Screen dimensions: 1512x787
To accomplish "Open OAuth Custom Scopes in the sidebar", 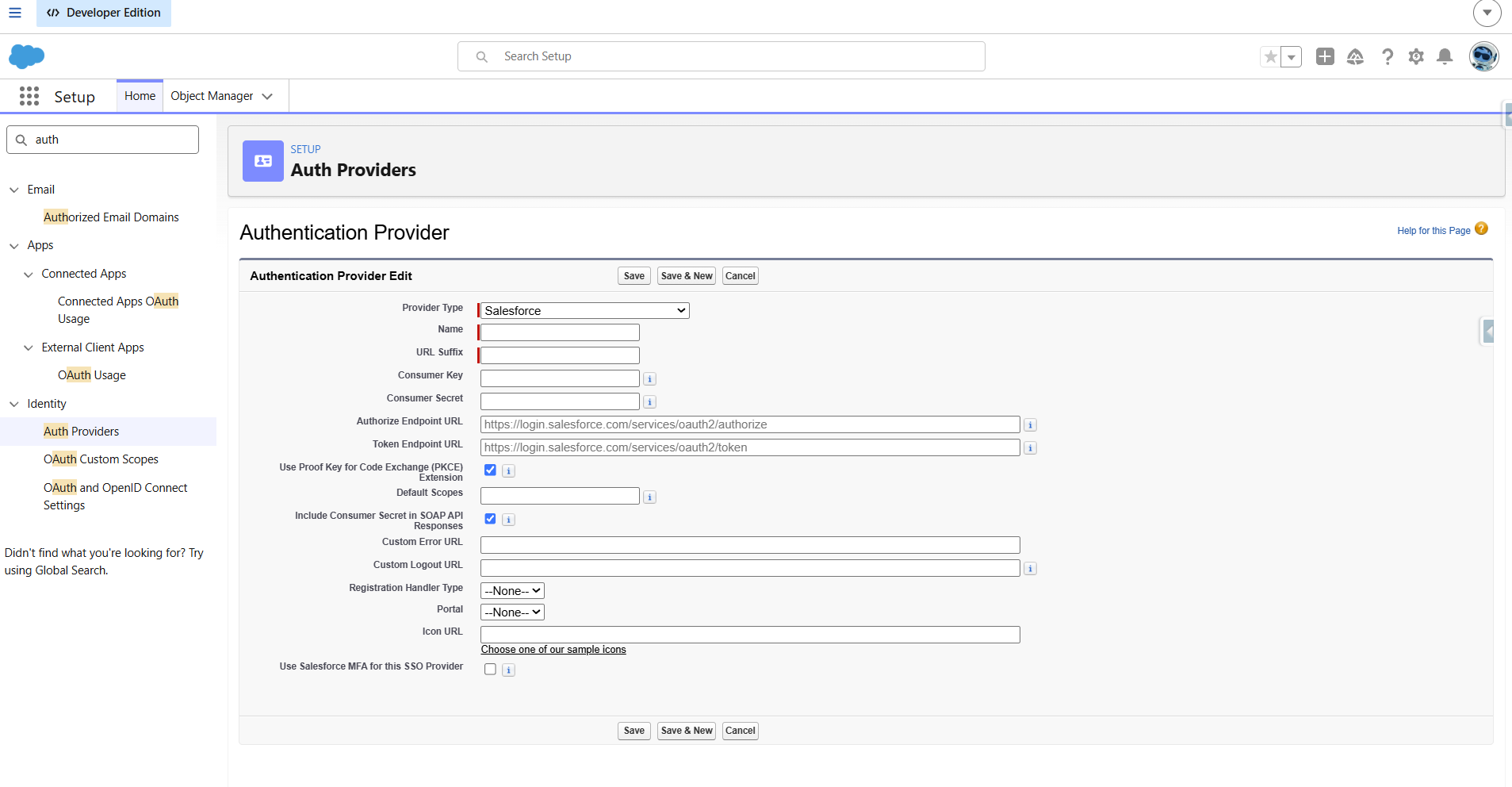I will (x=101, y=459).
